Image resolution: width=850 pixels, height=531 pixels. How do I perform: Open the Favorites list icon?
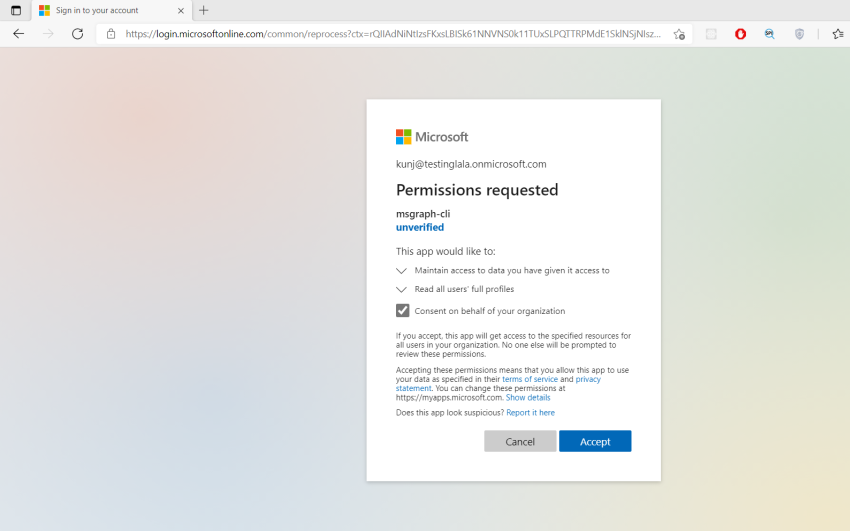tap(837, 34)
